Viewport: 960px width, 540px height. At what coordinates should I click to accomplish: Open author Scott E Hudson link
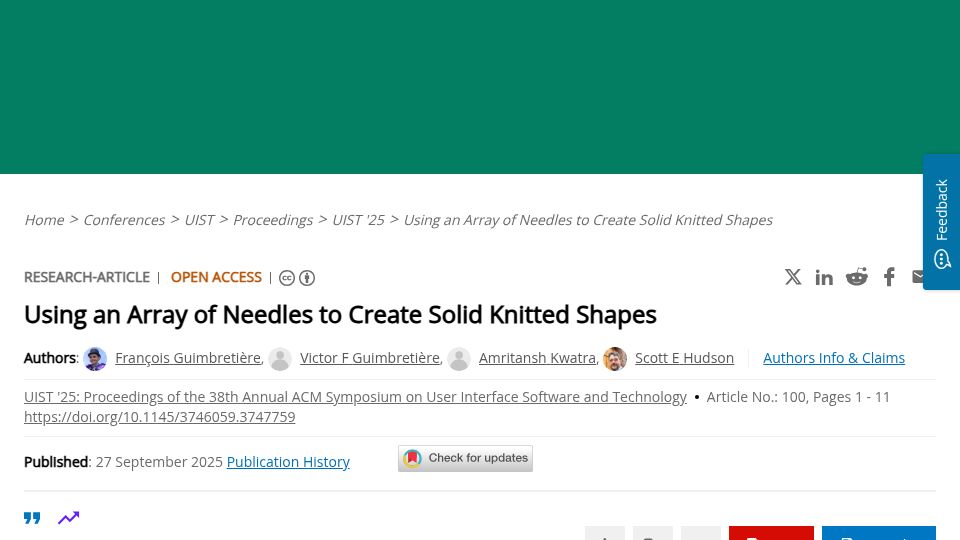pyautogui.click(x=684, y=358)
